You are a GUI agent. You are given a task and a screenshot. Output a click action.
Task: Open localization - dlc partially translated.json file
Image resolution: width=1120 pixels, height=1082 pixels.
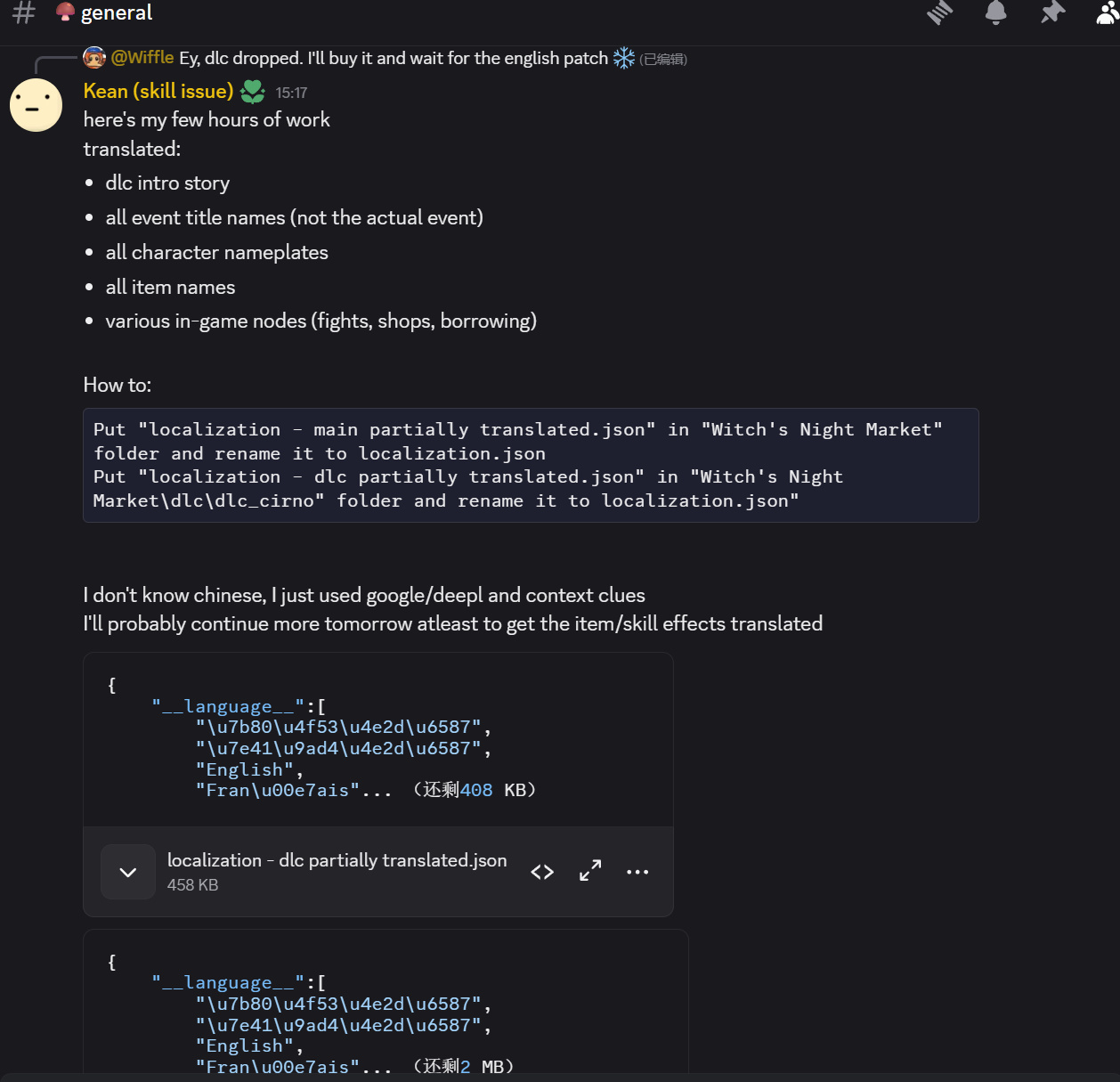pos(337,860)
